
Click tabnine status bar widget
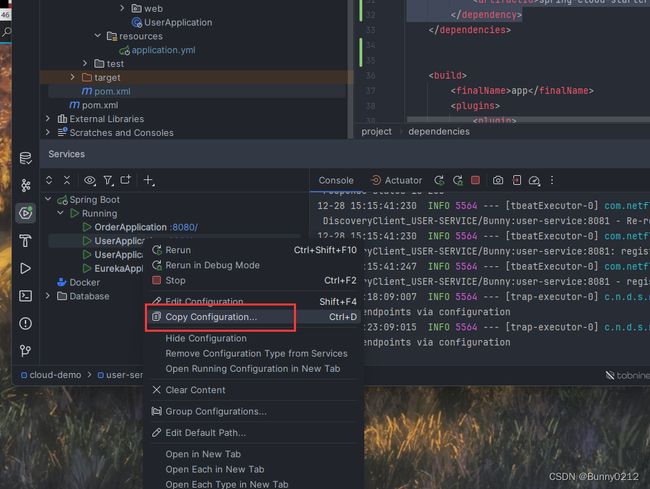(x=627, y=375)
